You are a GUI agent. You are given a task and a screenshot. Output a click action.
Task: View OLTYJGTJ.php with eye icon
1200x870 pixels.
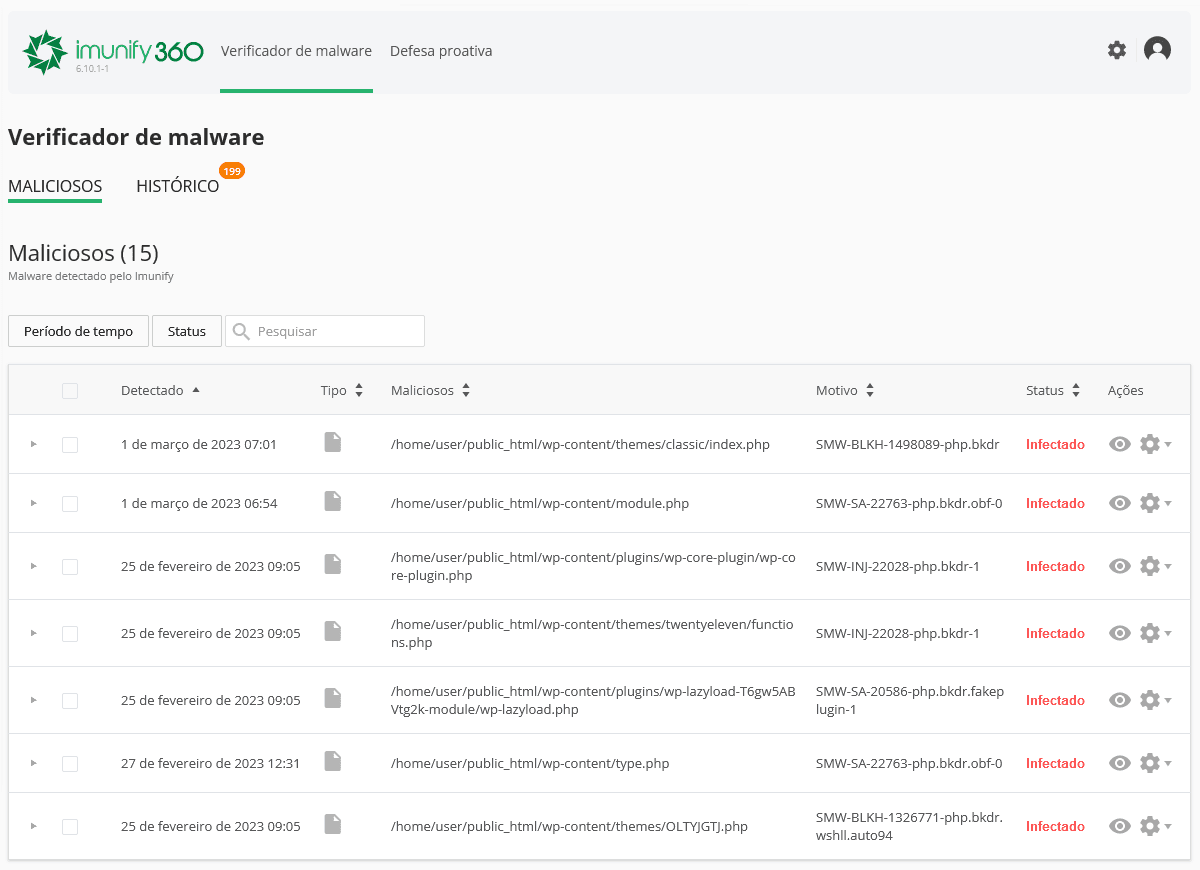[x=1120, y=826]
